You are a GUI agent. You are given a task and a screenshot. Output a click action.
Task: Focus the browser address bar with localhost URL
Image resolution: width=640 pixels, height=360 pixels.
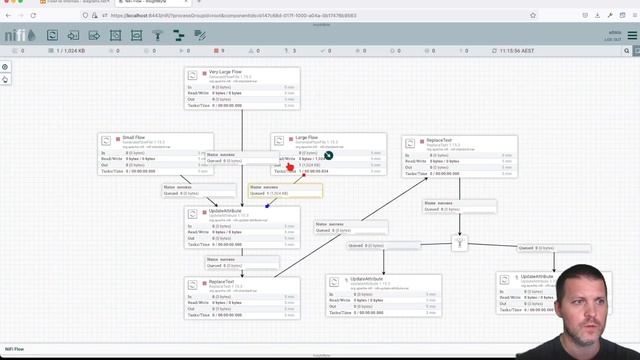[233, 16]
